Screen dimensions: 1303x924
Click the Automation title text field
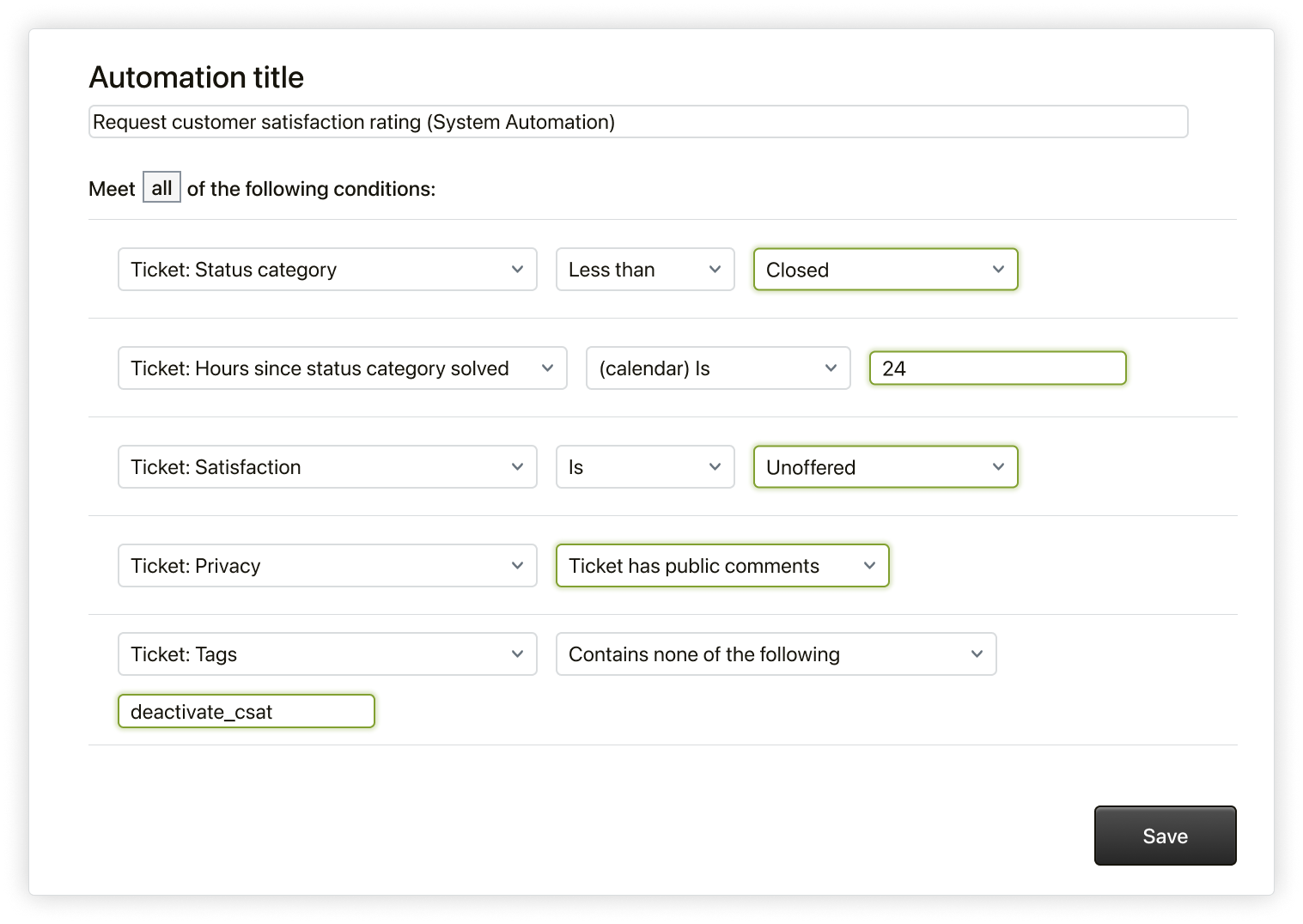637,122
